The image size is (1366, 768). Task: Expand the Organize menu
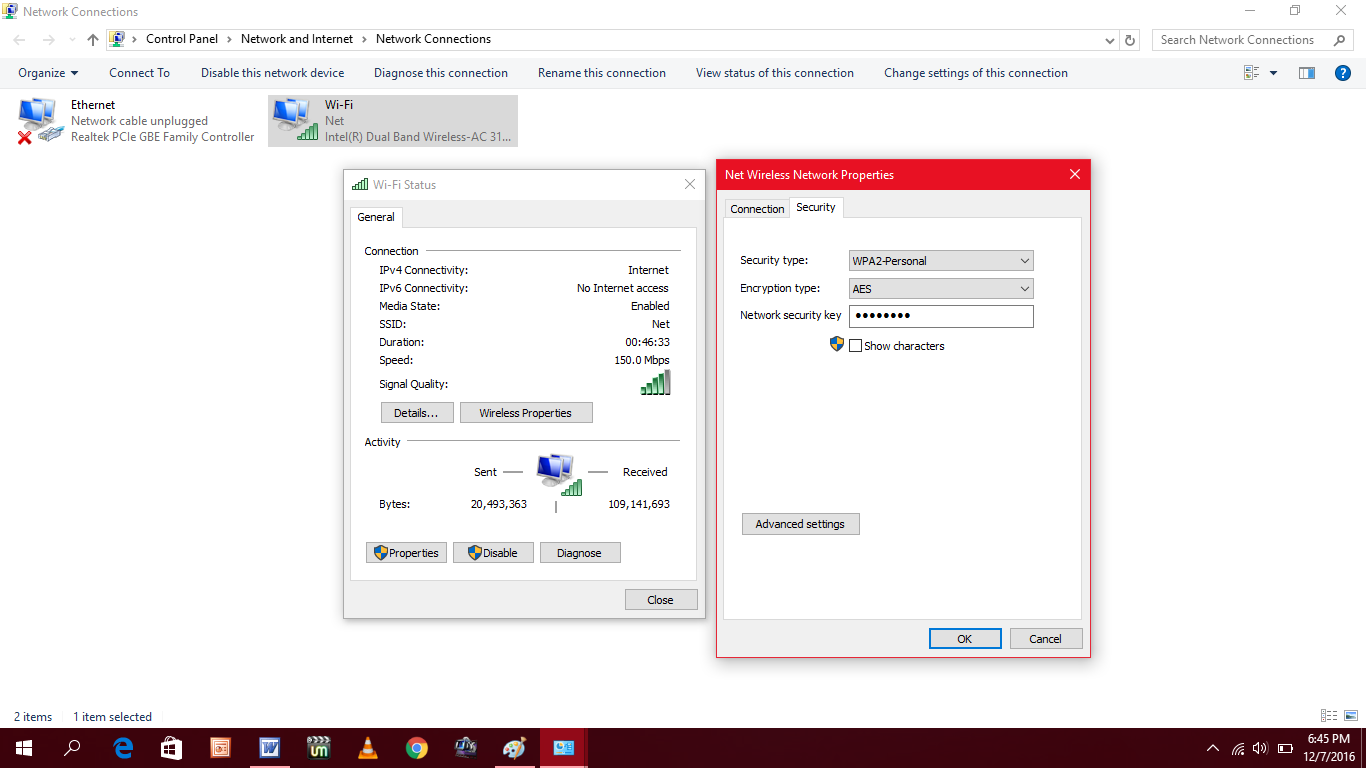coord(47,72)
